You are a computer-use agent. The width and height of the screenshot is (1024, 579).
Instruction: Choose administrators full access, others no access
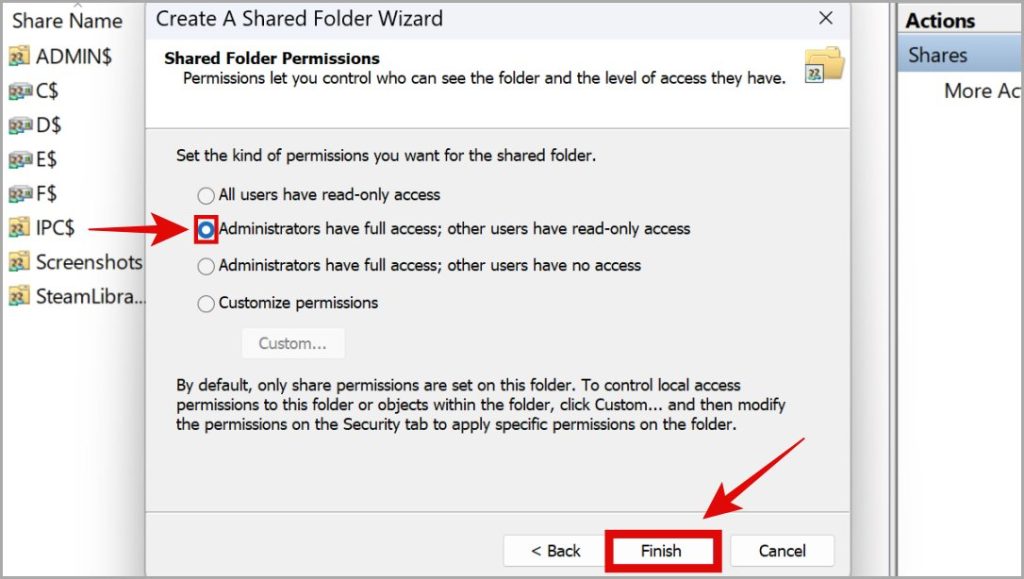click(x=206, y=266)
